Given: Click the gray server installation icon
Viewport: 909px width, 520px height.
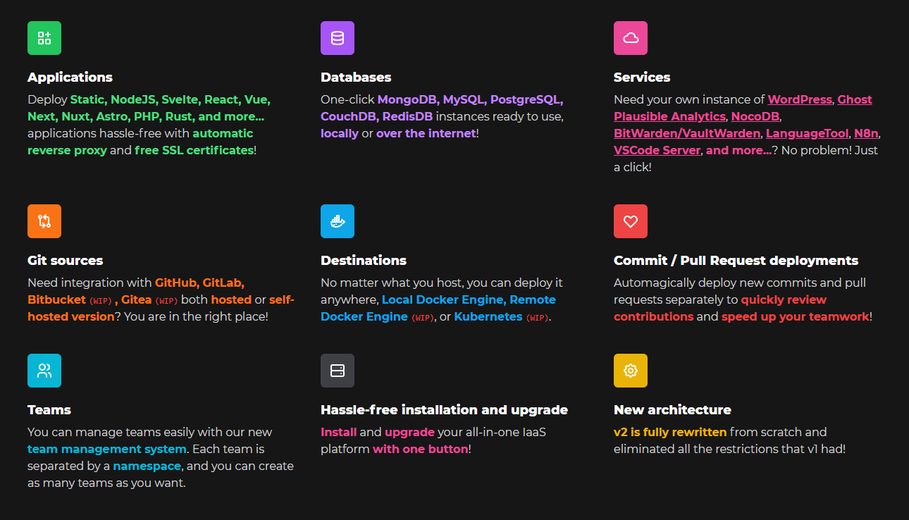Looking at the screenshot, I should 337,370.
